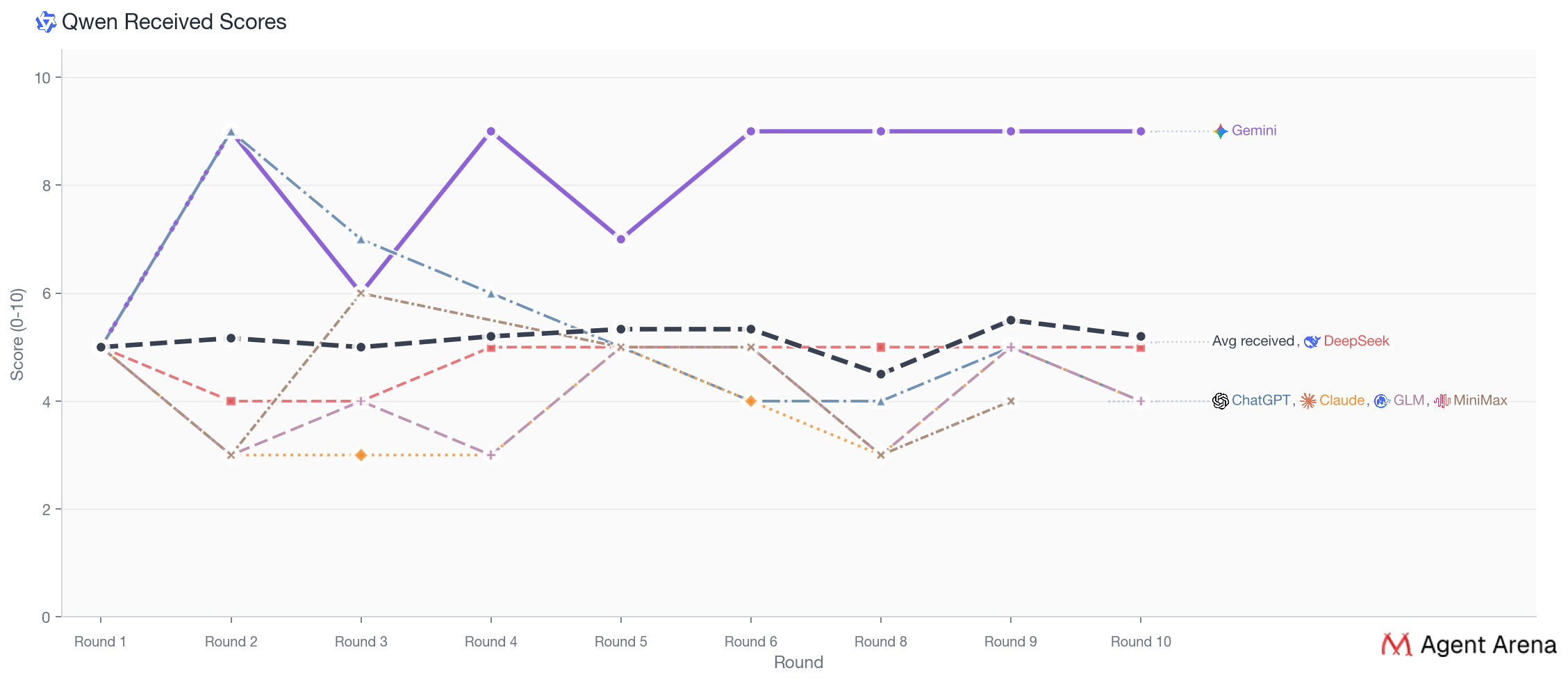Click the Claude starburst icon in the legend
The image size is (1568, 682).
tap(1308, 401)
